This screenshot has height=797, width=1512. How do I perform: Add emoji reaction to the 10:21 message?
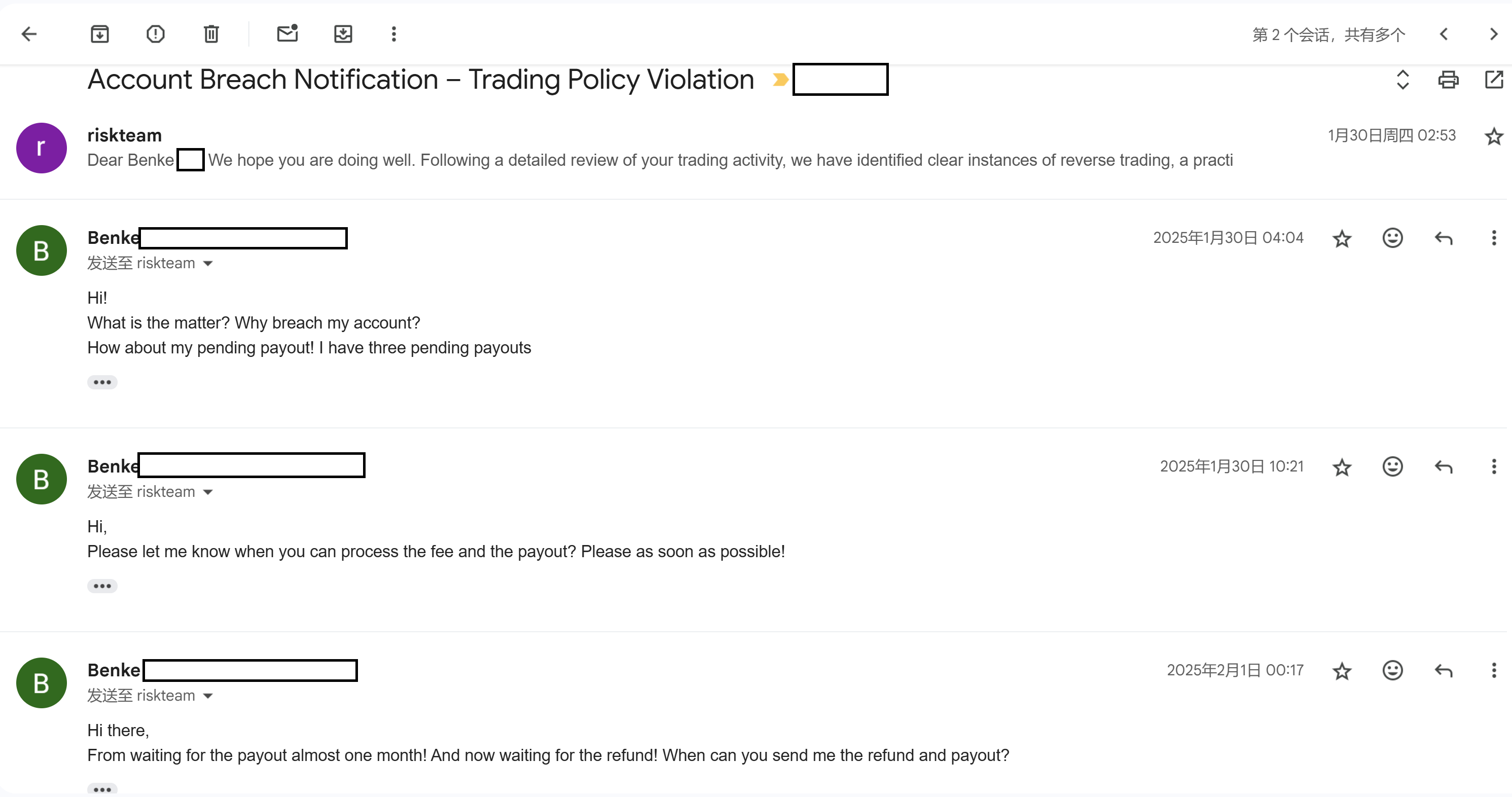point(1392,467)
